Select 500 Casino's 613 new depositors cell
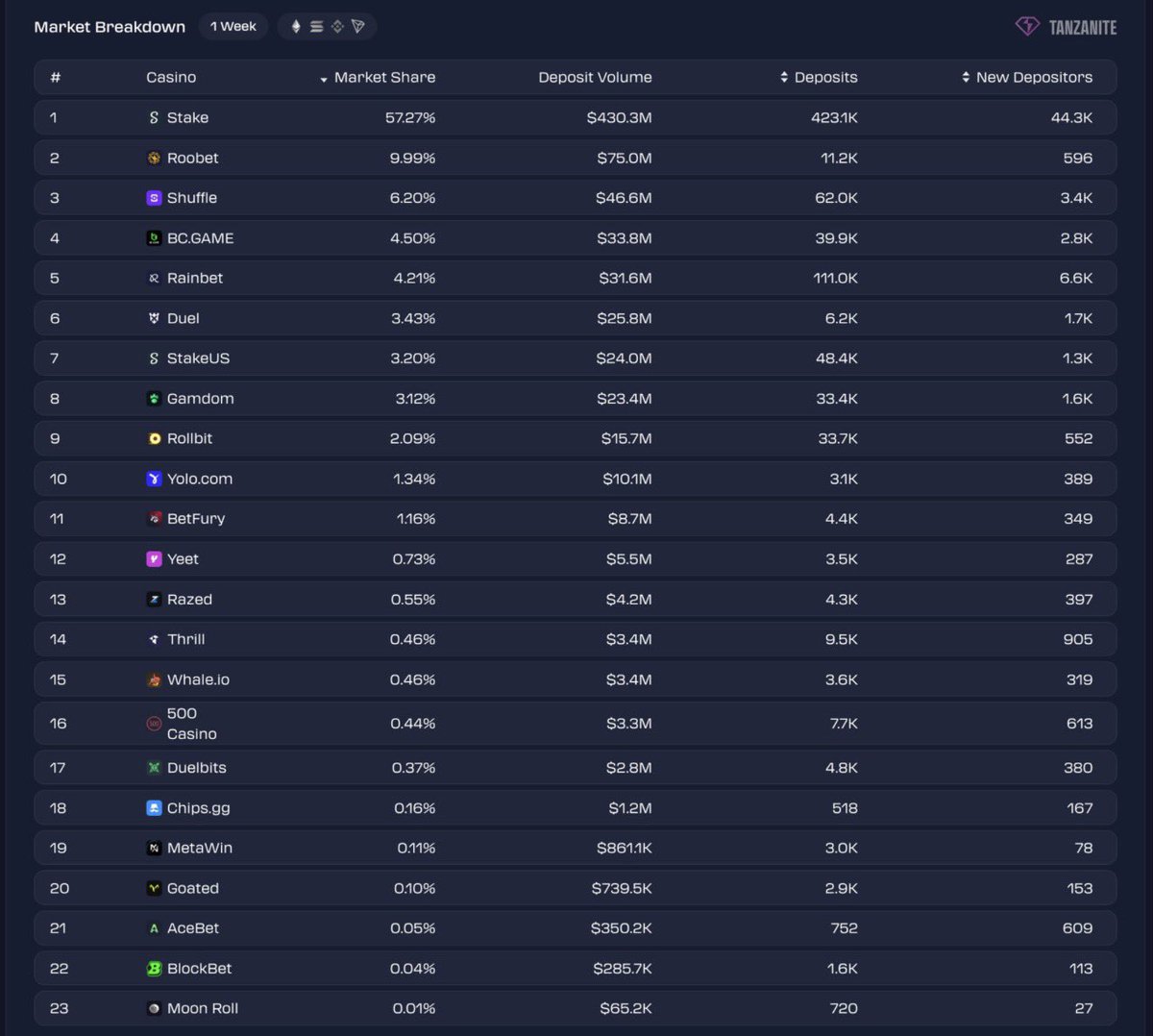Viewport: 1153px width, 1036px height. pos(1079,724)
